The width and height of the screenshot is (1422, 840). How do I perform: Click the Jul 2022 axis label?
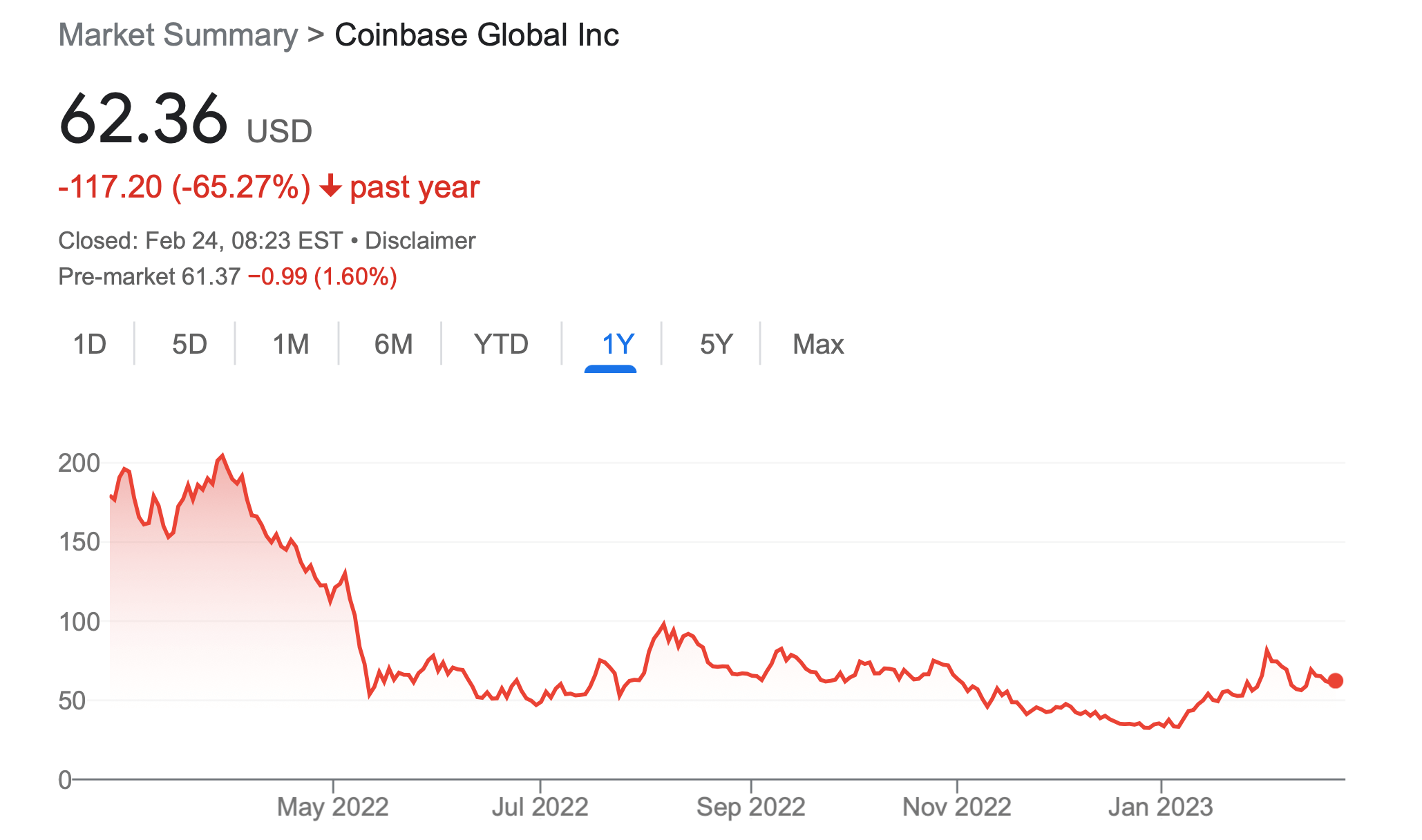coord(540,807)
